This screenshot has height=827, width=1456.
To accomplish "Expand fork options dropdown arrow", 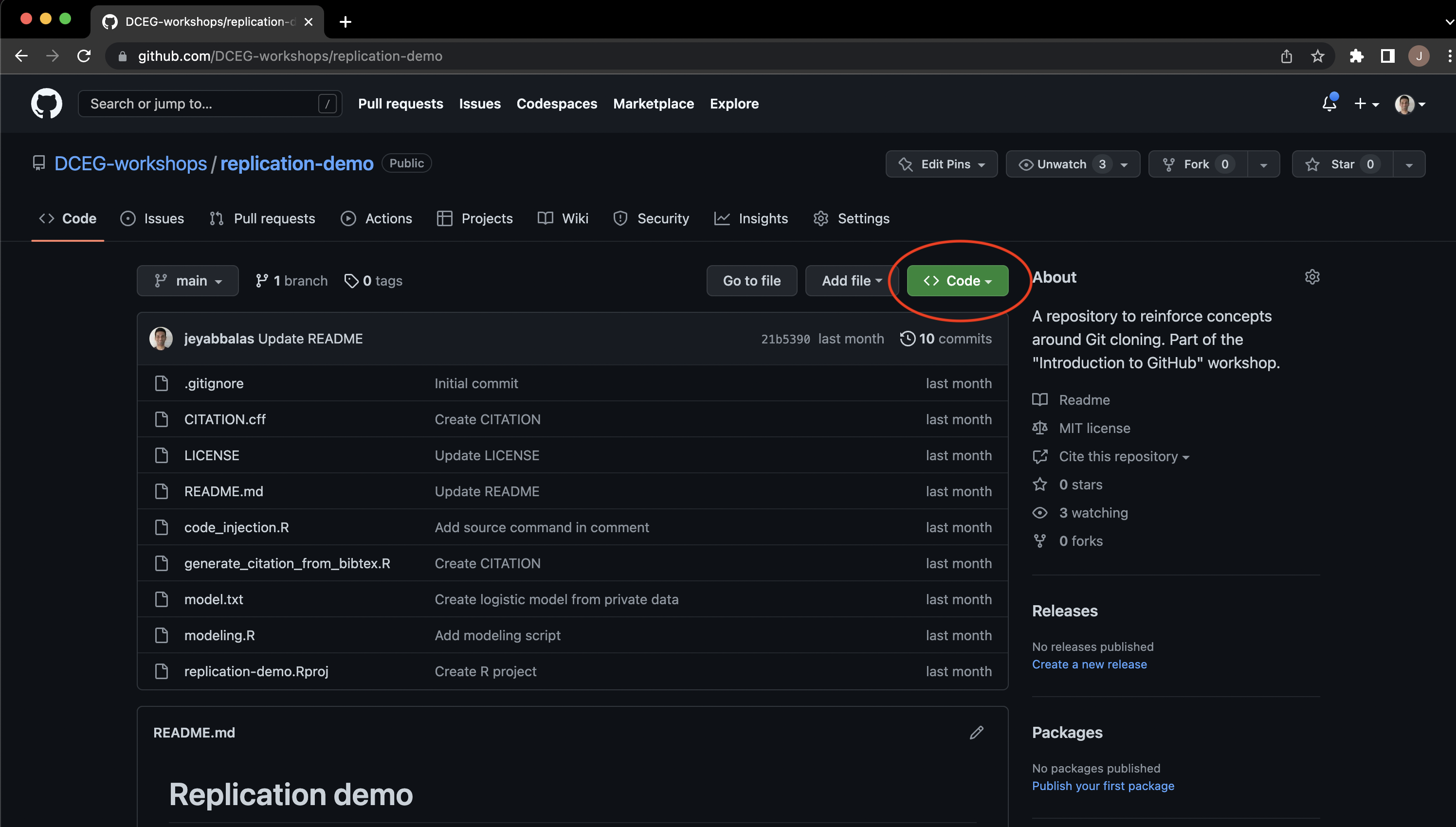I will pos(1263,164).
